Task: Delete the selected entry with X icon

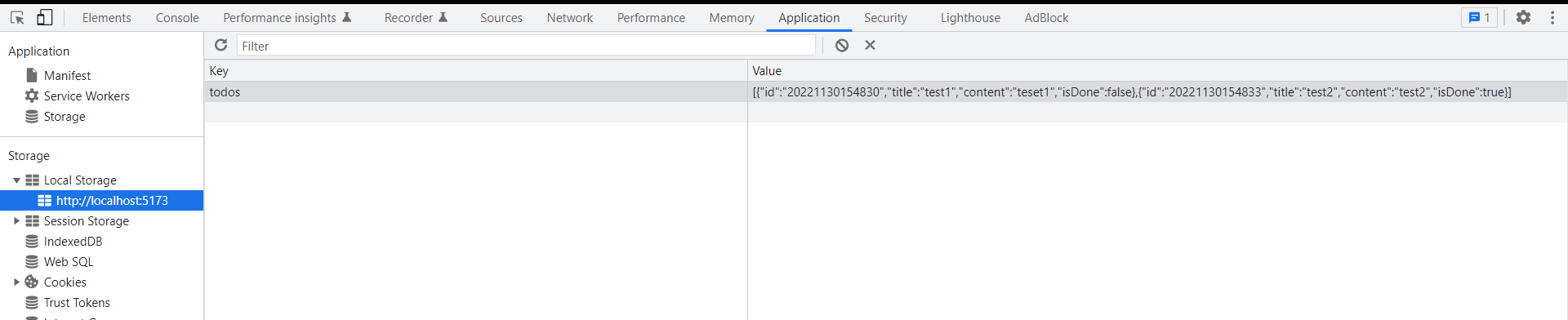Action: pos(870,46)
